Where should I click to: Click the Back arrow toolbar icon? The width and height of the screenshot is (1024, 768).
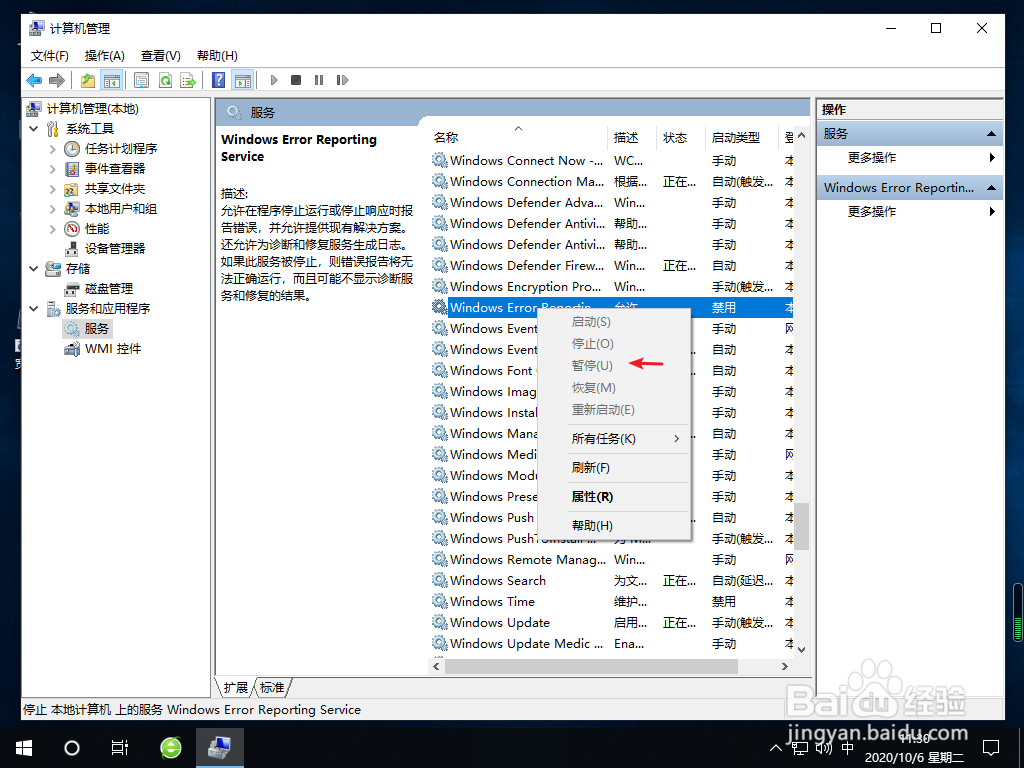tap(34, 80)
